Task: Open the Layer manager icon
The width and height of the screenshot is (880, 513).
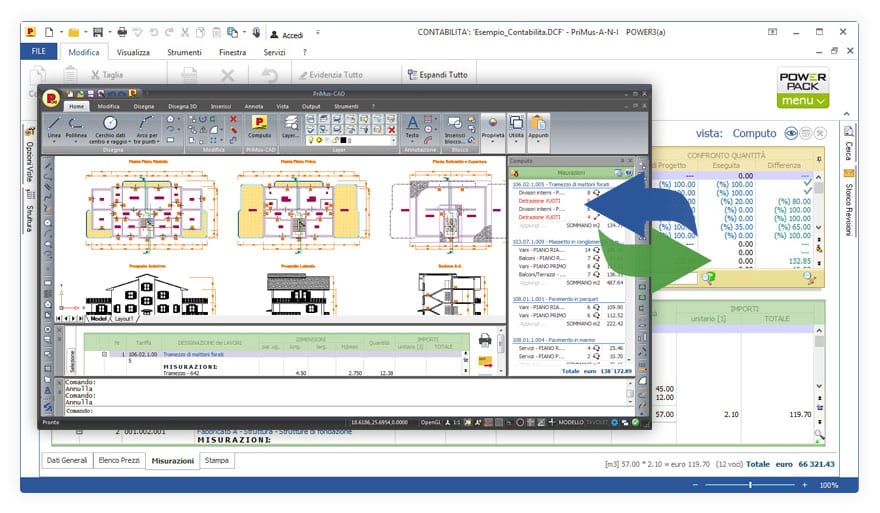Action: pos(290,126)
